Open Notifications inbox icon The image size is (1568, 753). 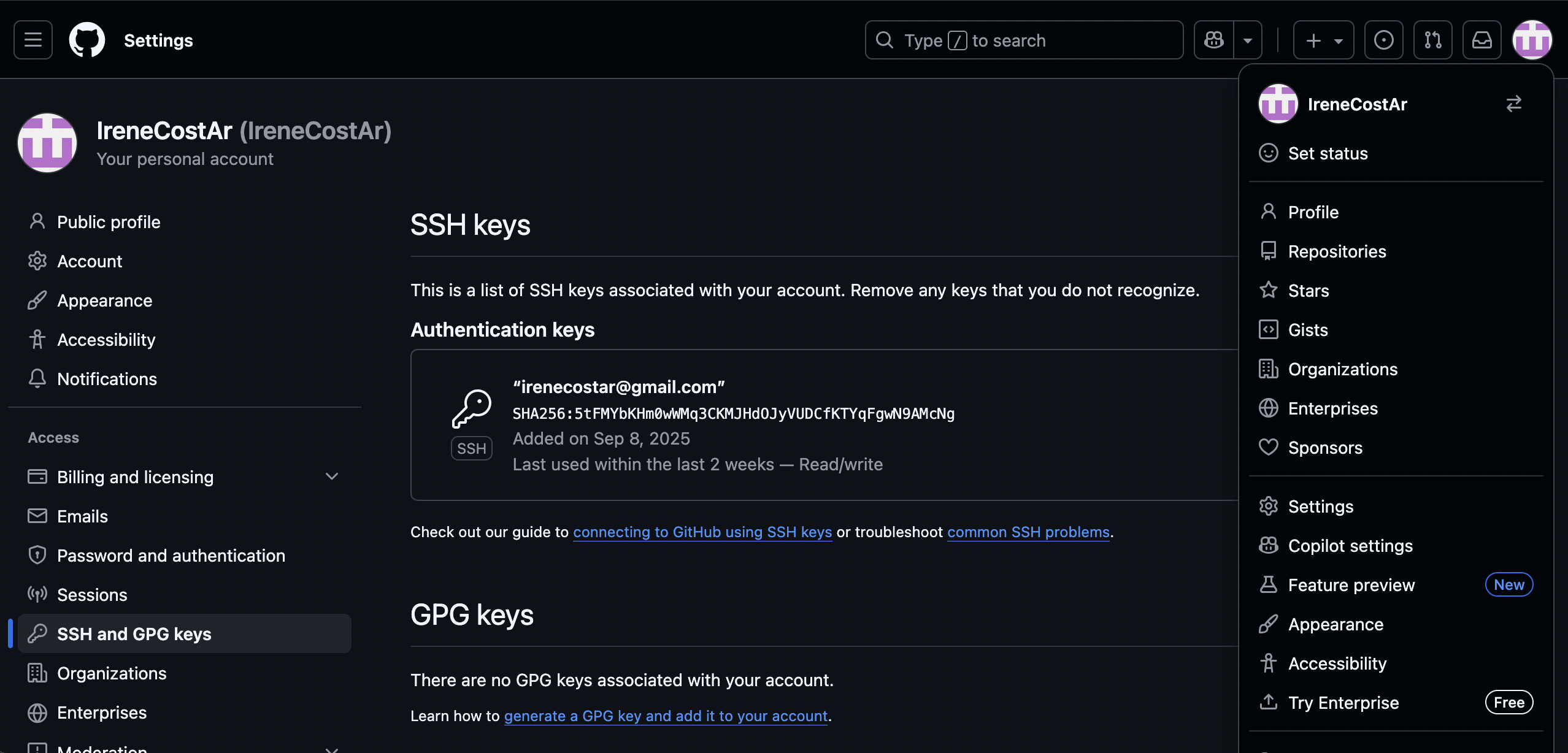pos(1482,40)
